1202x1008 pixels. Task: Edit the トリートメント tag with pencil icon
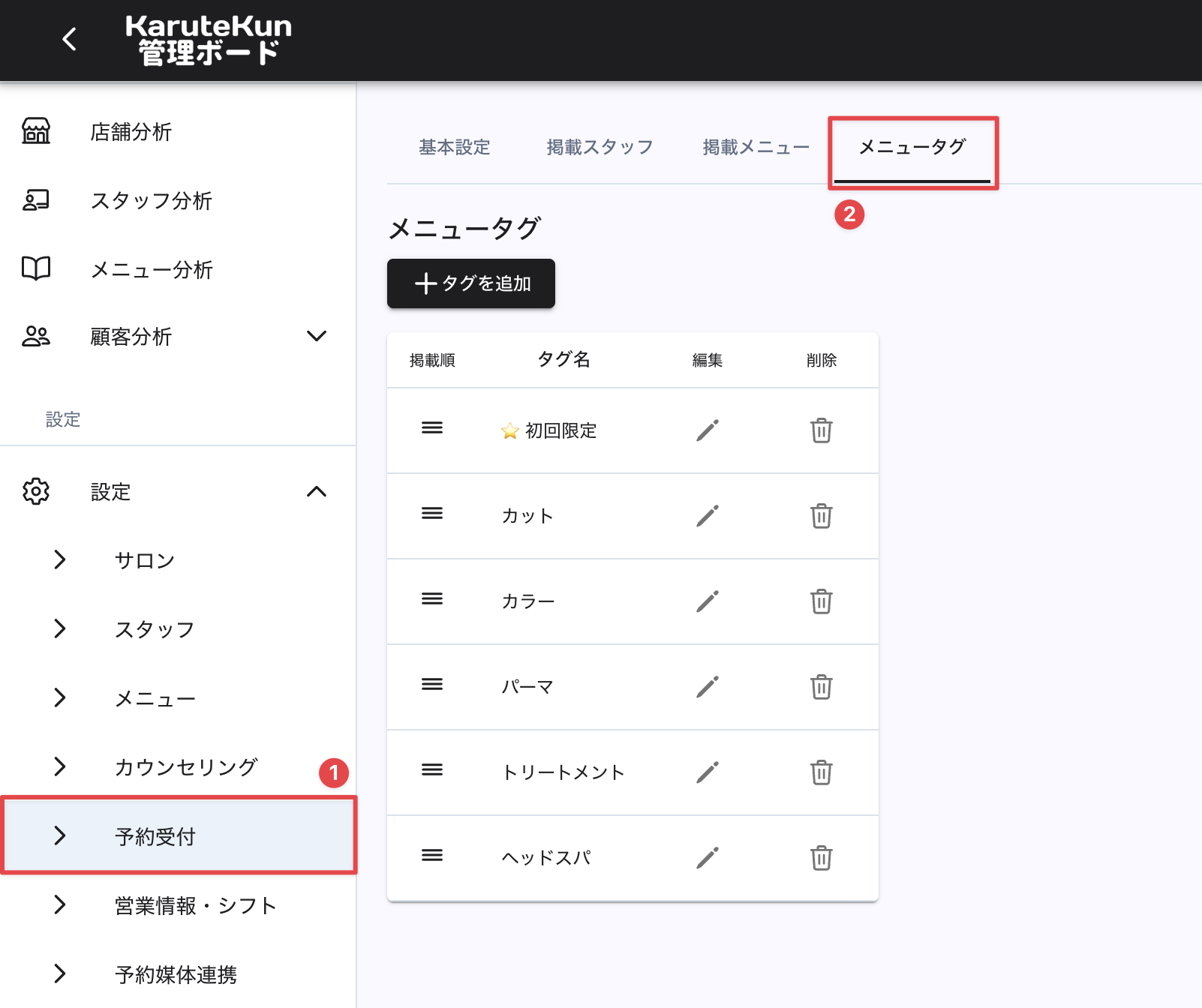coord(708,772)
